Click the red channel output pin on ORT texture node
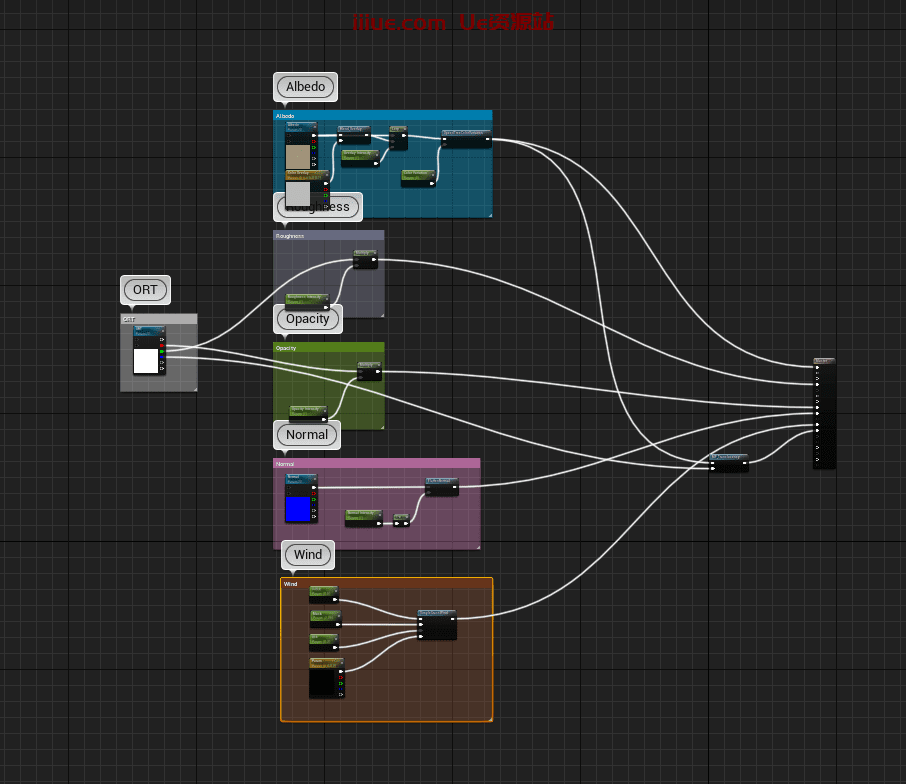The height and width of the screenshot is (784, 906). click(162, 345)
